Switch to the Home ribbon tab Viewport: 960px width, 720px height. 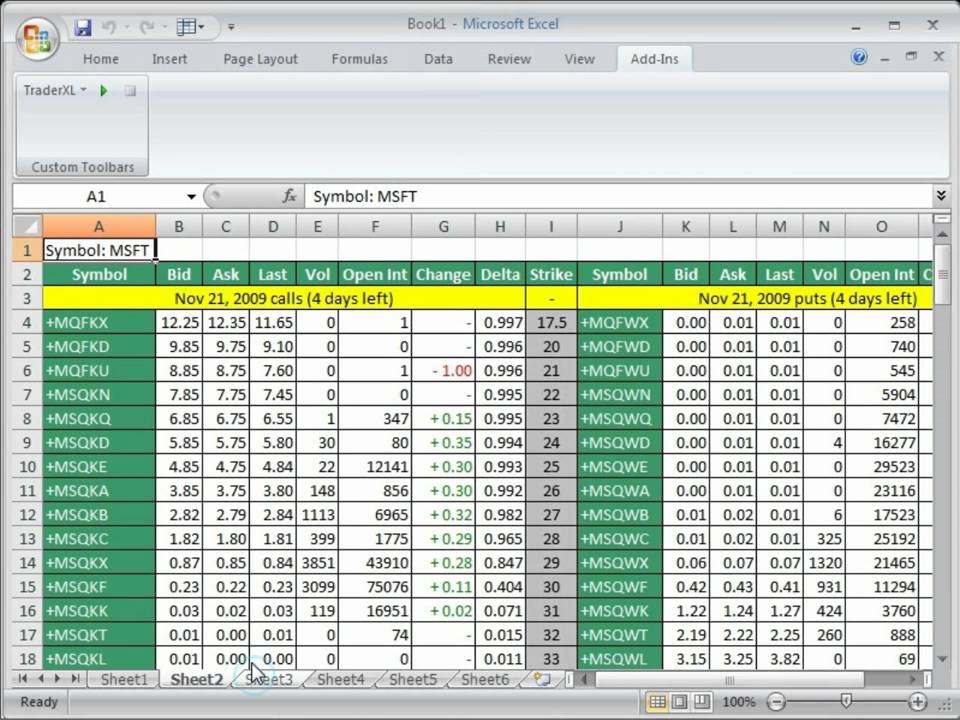tap(100, 59)
